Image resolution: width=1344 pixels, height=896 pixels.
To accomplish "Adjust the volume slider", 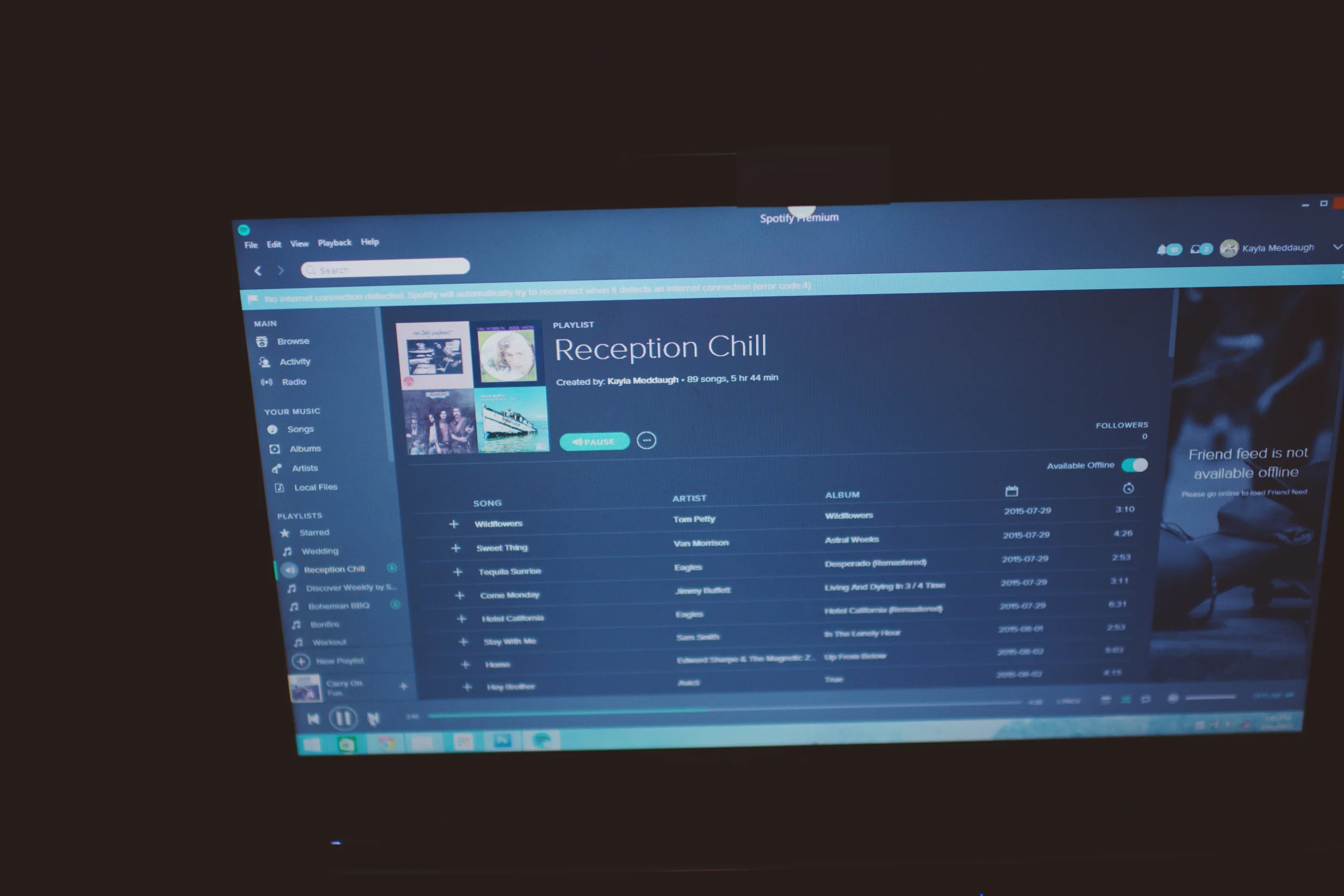I will (x=1210, y=697).
